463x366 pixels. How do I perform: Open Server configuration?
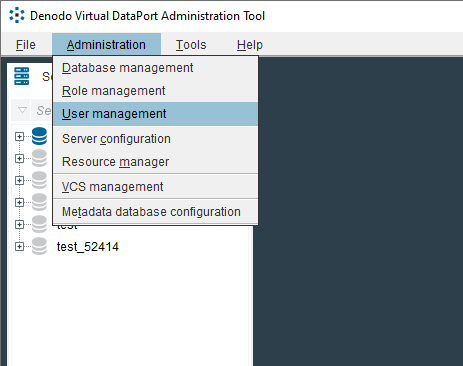(x=155, y=139)
